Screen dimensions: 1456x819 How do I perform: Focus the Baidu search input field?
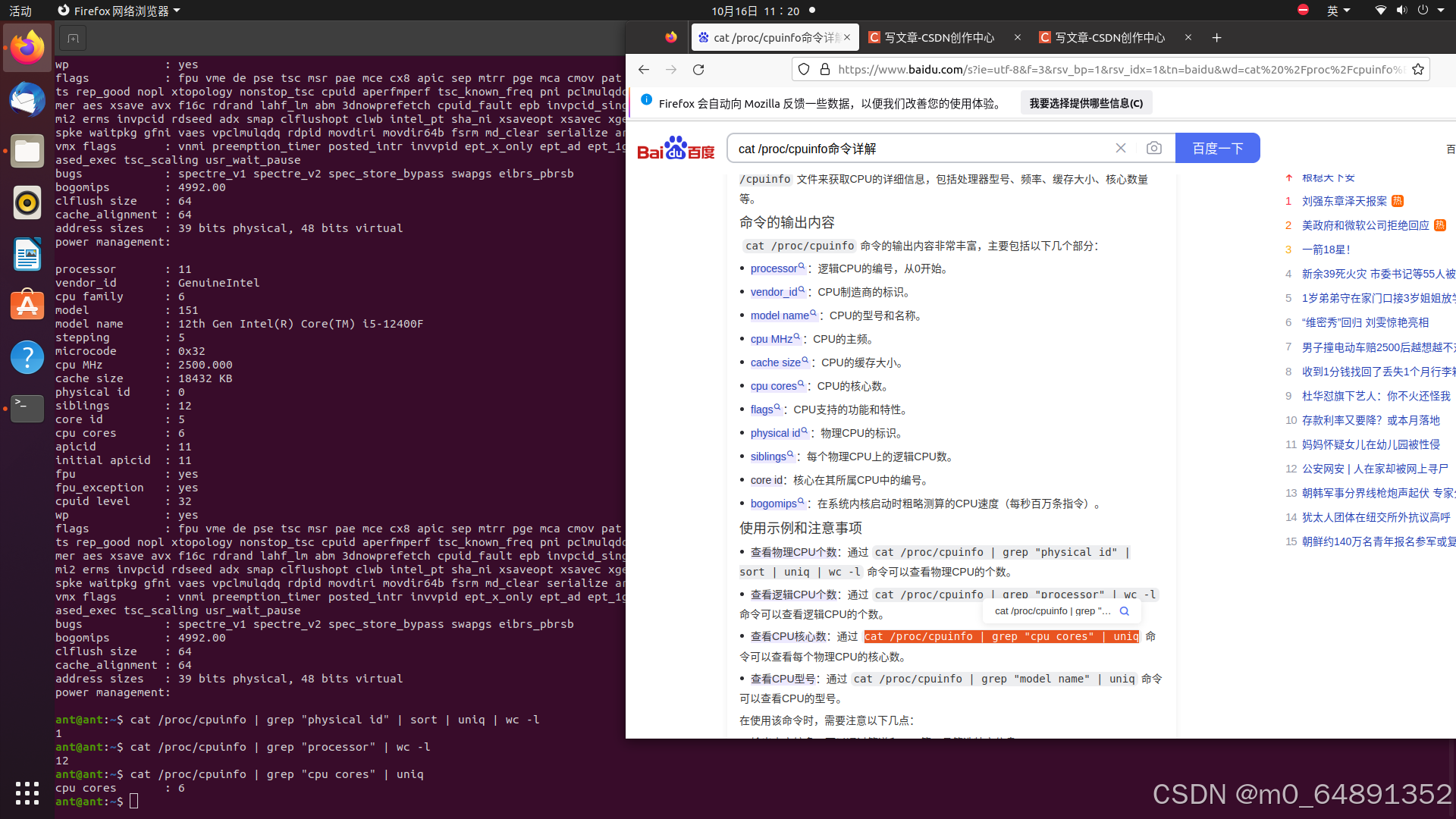point(918,149)
